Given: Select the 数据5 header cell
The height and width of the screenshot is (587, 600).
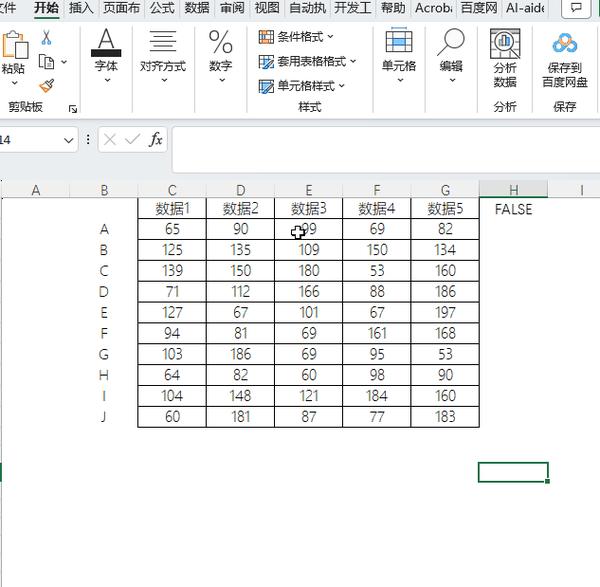Looking at the screenshot, I should [x=445, y=209].
